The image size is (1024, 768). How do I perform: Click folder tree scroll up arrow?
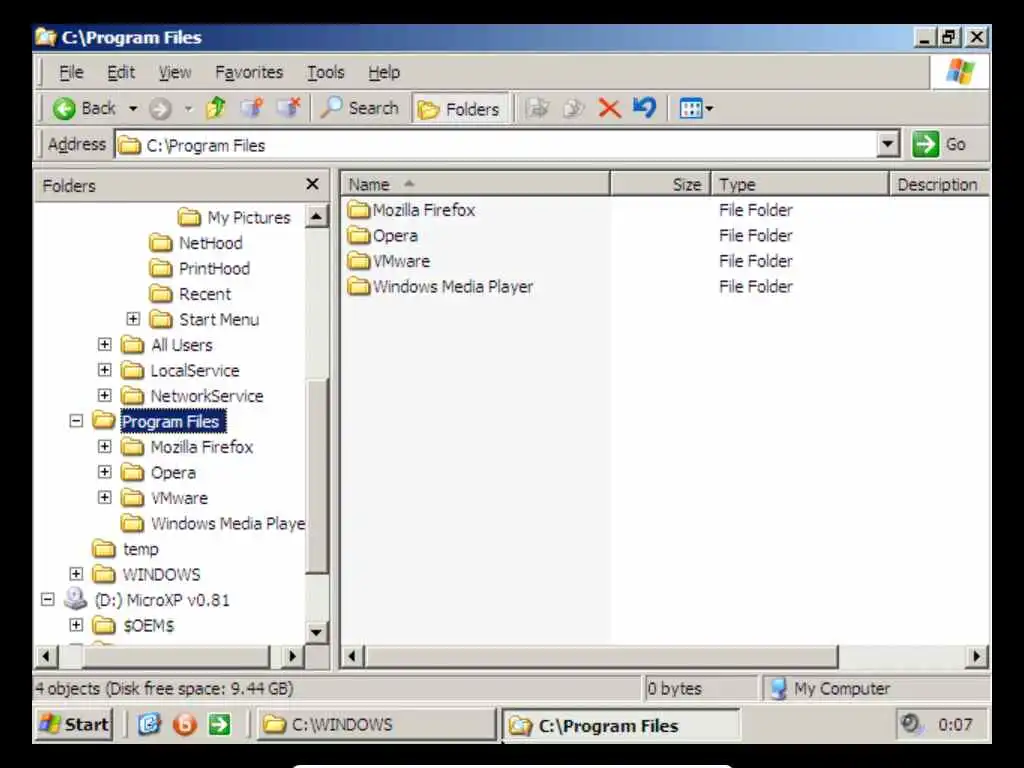click(x=317, y=216)
